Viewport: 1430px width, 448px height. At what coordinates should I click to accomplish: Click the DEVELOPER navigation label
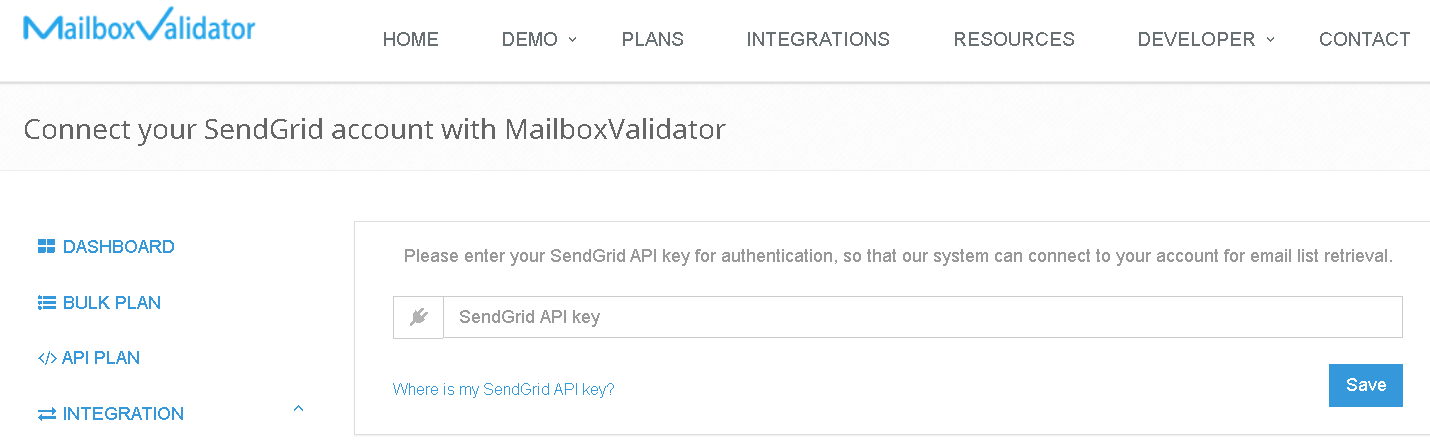pos(1196,40)
